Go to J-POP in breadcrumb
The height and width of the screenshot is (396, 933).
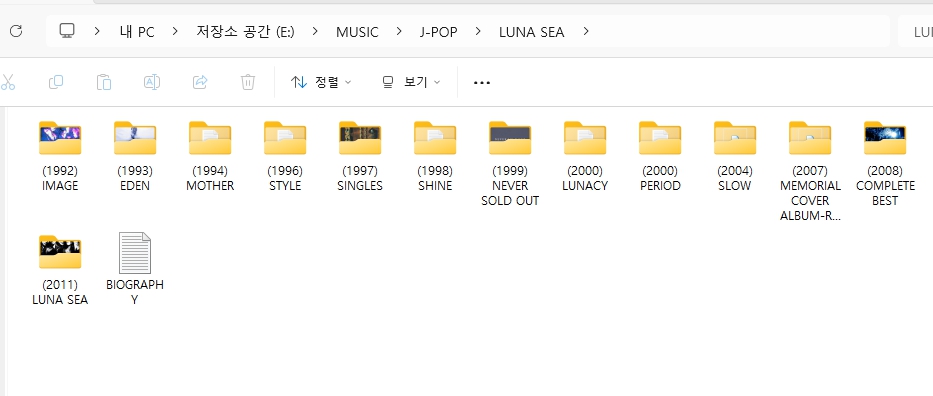[x=439, y=32]
